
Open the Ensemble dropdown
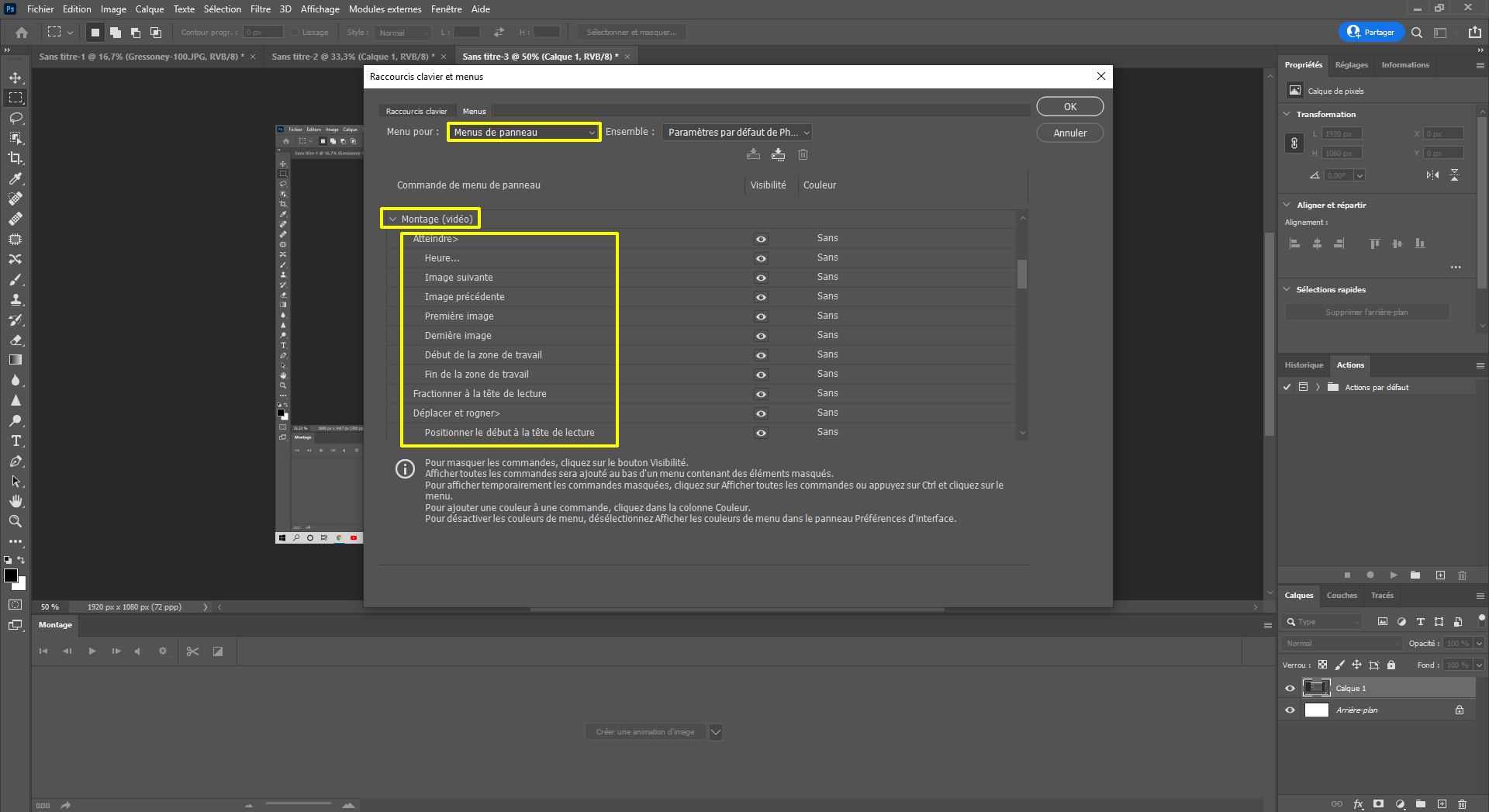(735, 132)
